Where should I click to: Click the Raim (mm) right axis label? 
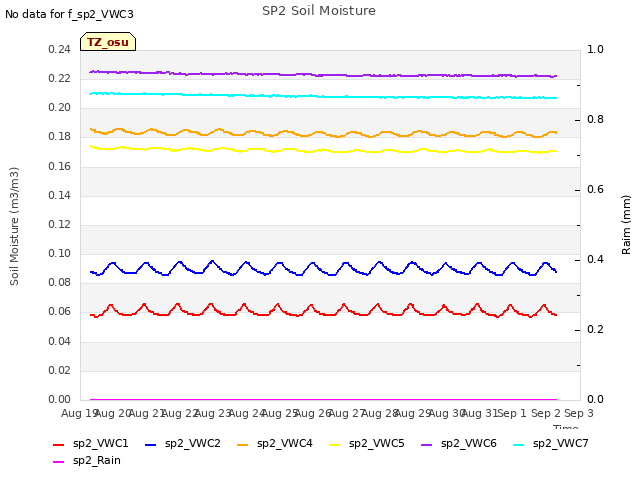626,225
